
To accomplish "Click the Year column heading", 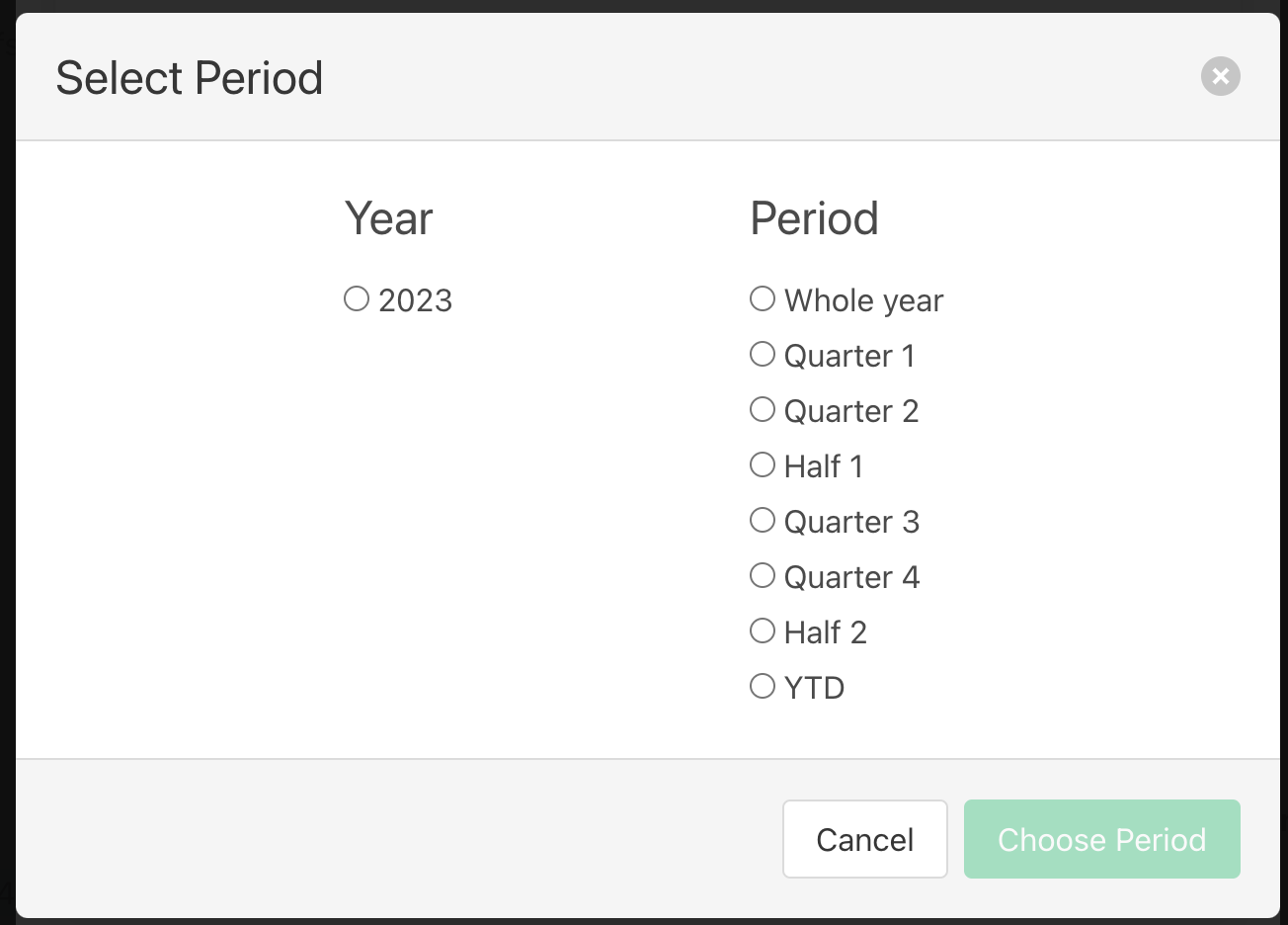I will [389, 218].
